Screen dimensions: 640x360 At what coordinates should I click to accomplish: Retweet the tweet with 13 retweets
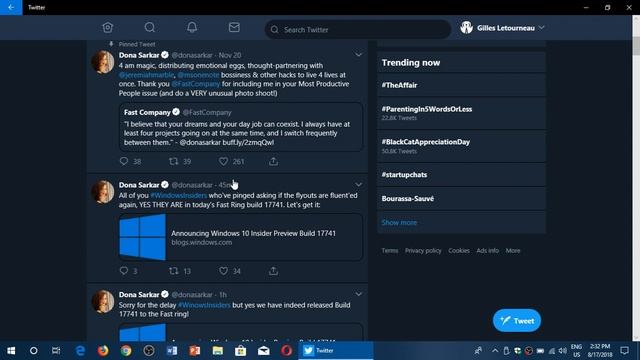point(173,271)
